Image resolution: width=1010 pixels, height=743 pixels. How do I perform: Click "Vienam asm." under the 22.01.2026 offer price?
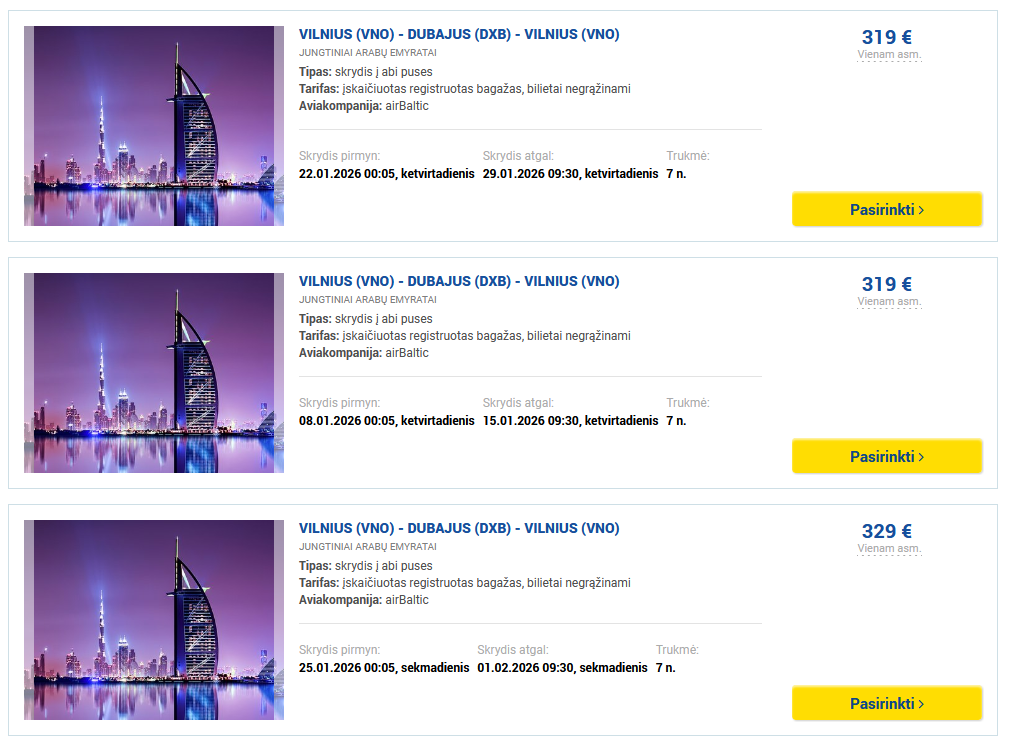coord(889,55)
